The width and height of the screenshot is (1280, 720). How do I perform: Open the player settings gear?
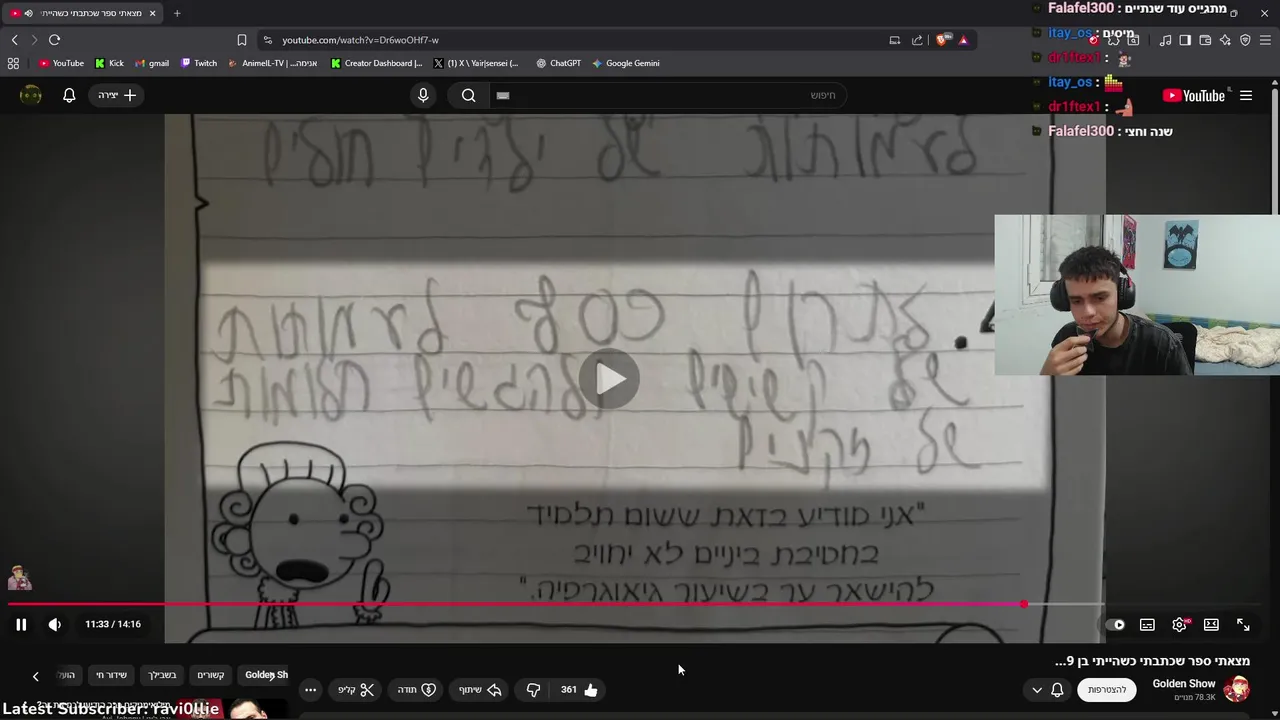(x=1179, y=625)
